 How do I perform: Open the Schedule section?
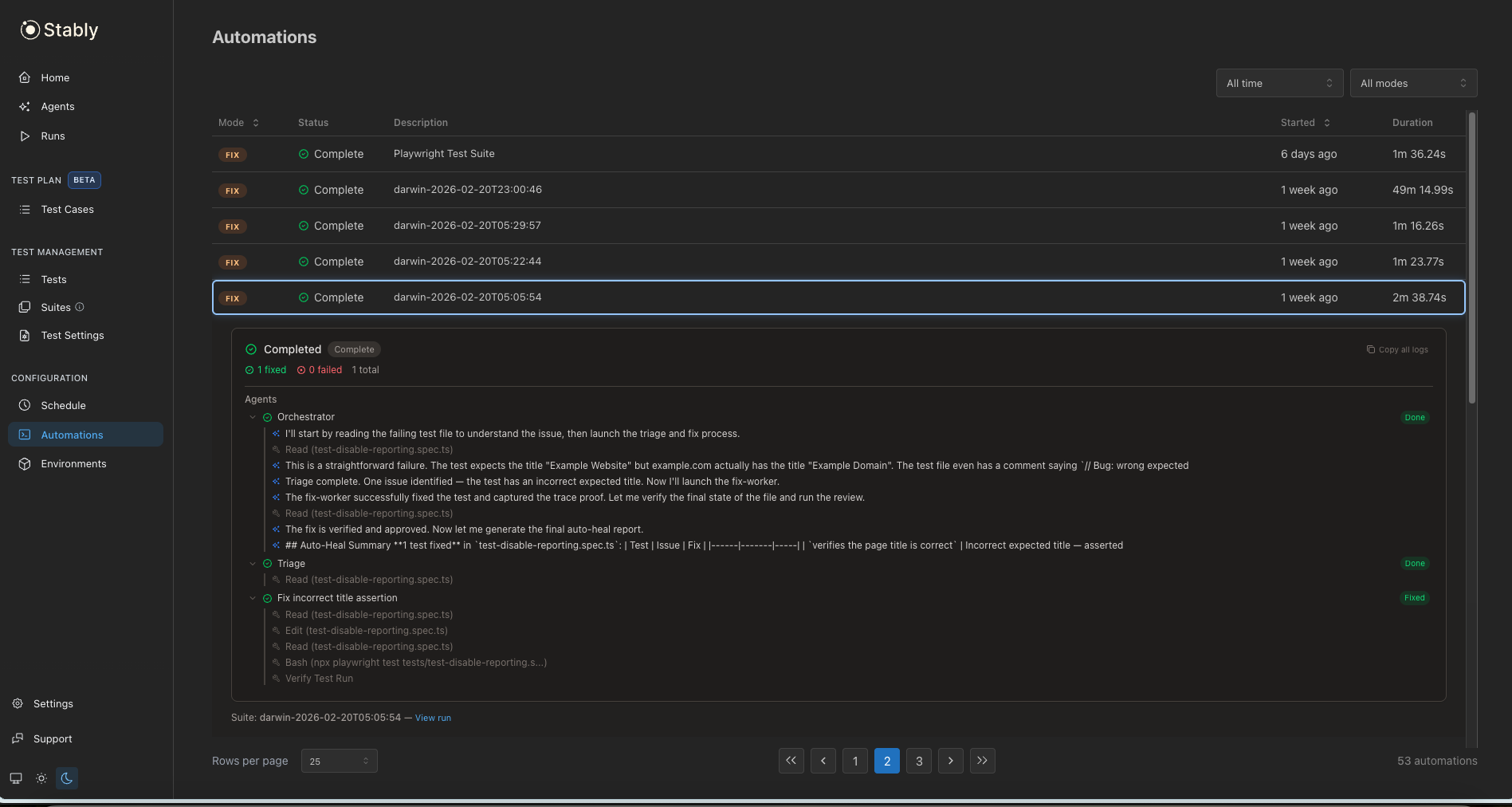[x=61, y=405]
